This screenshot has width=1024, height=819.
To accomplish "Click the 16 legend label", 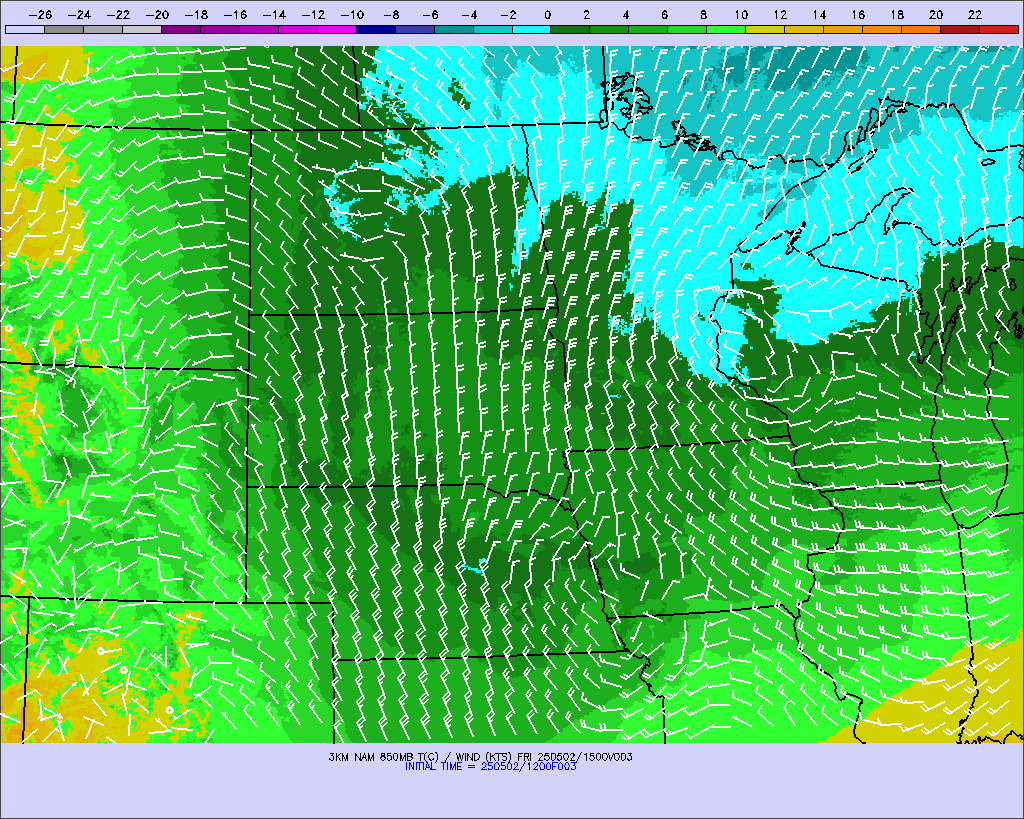I will tap(858, 14).
